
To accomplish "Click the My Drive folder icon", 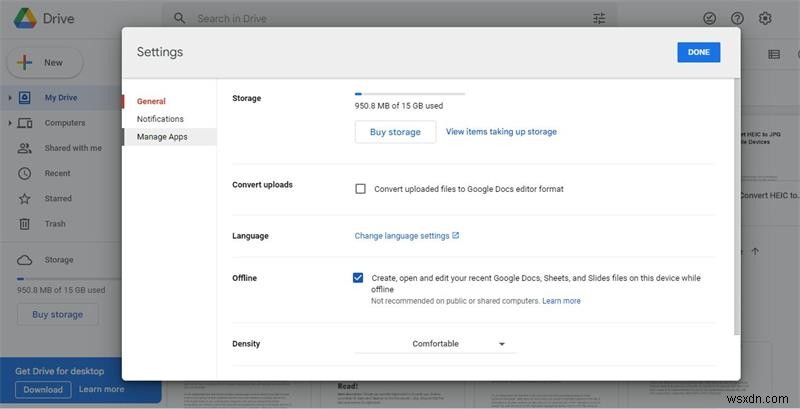I will 24,97.
